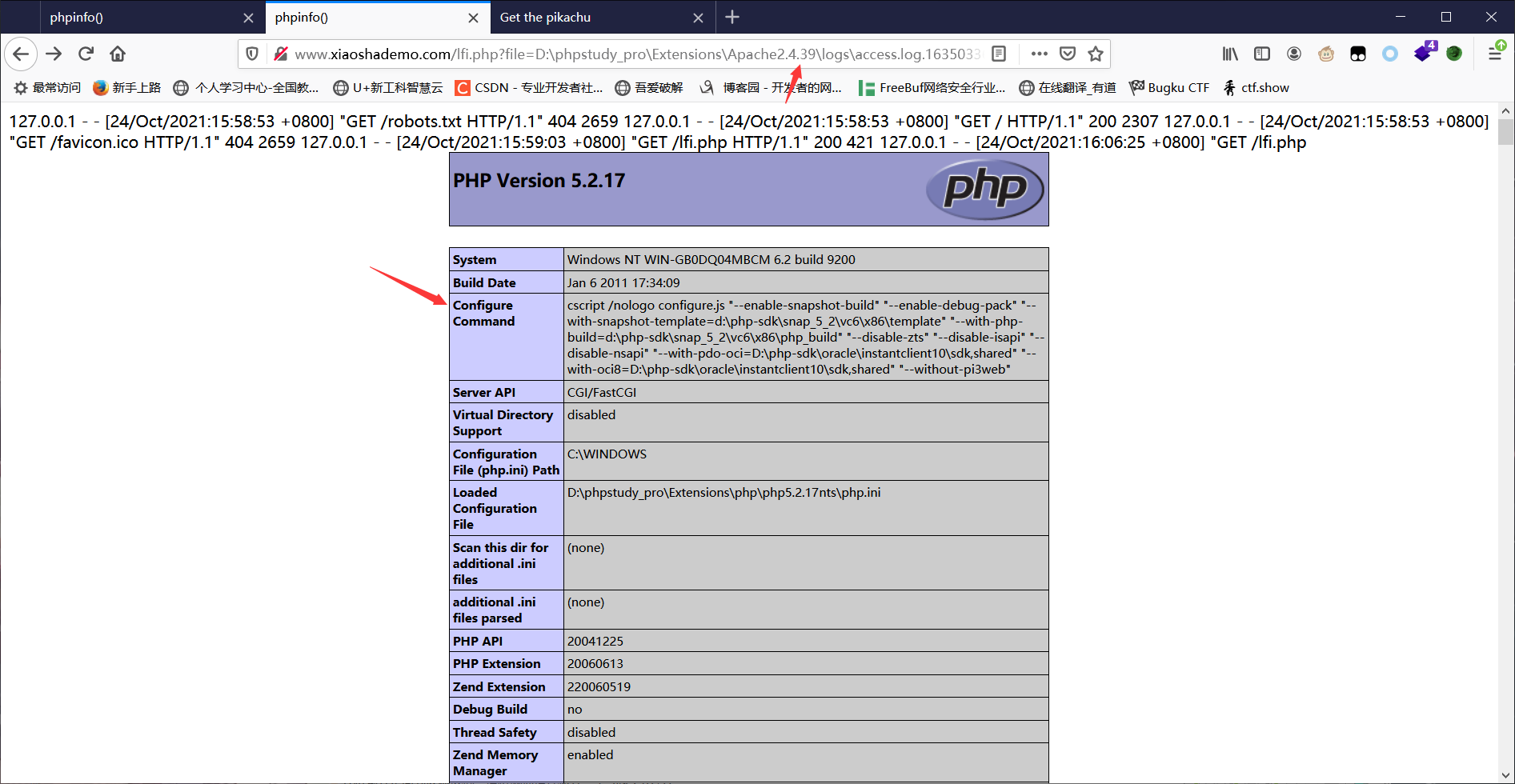
Task: Click the System row label
Action: click(x=475, y=259)
